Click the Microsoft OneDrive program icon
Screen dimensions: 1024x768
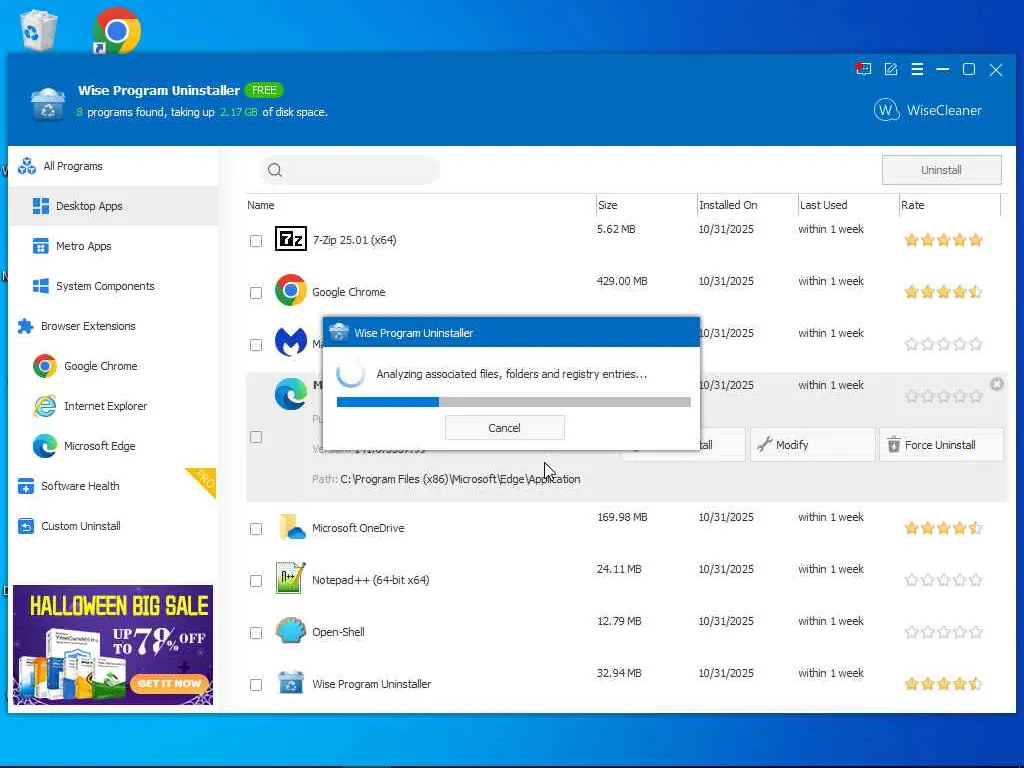point(291,527)
